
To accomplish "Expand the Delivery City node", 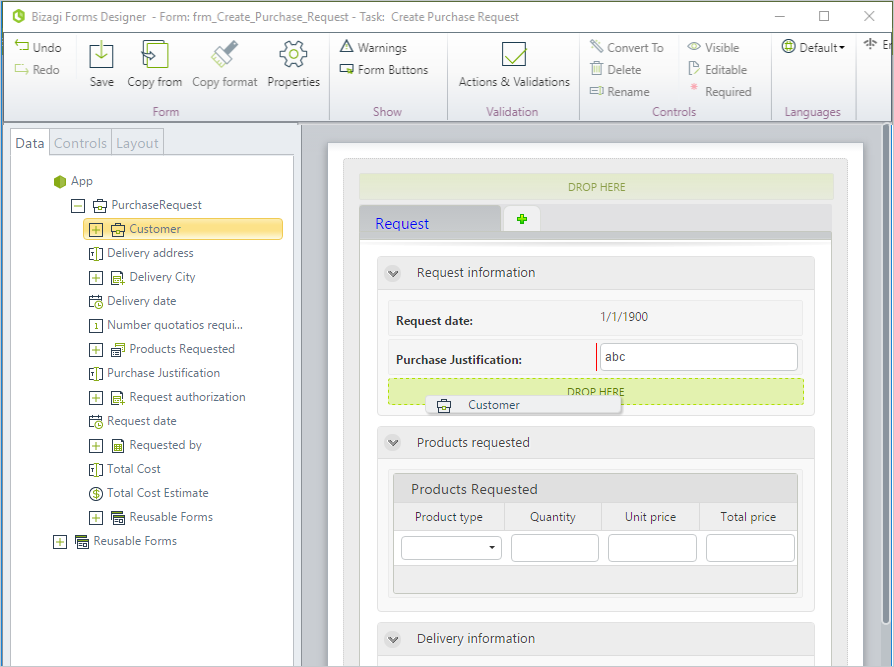I will tap(96, 278).
